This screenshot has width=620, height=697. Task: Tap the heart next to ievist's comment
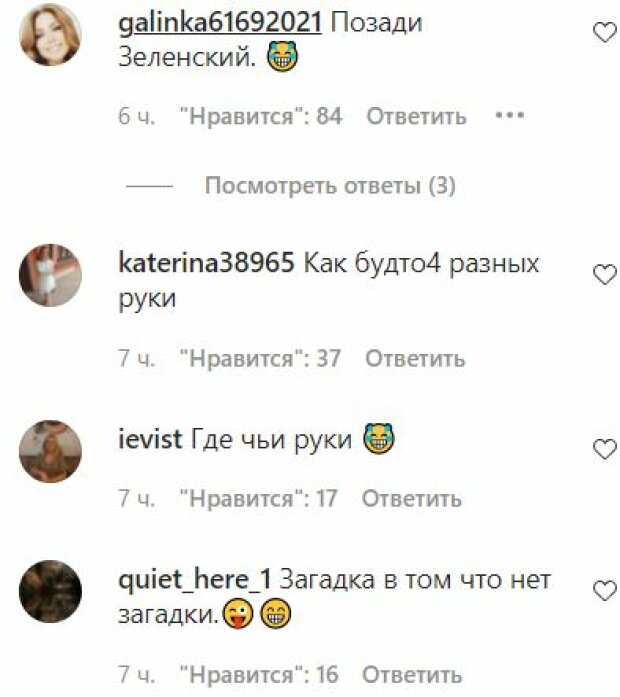pyautogui.click(x=605, y=449)
